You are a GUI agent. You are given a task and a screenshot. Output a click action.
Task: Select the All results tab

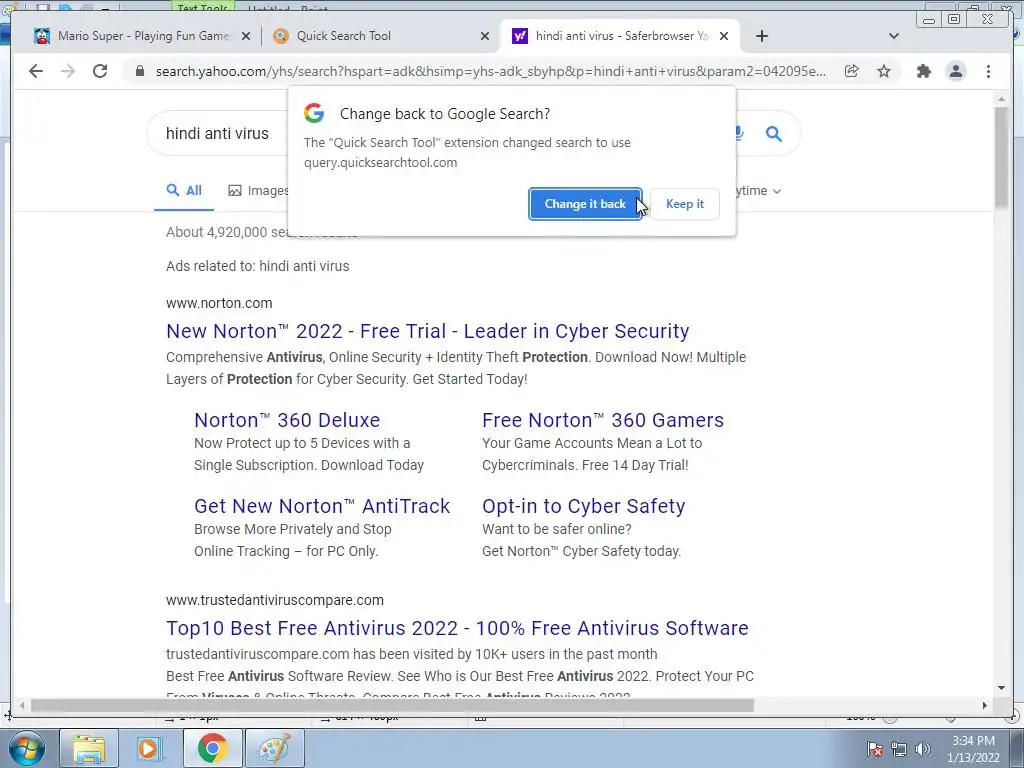point(184,190)
